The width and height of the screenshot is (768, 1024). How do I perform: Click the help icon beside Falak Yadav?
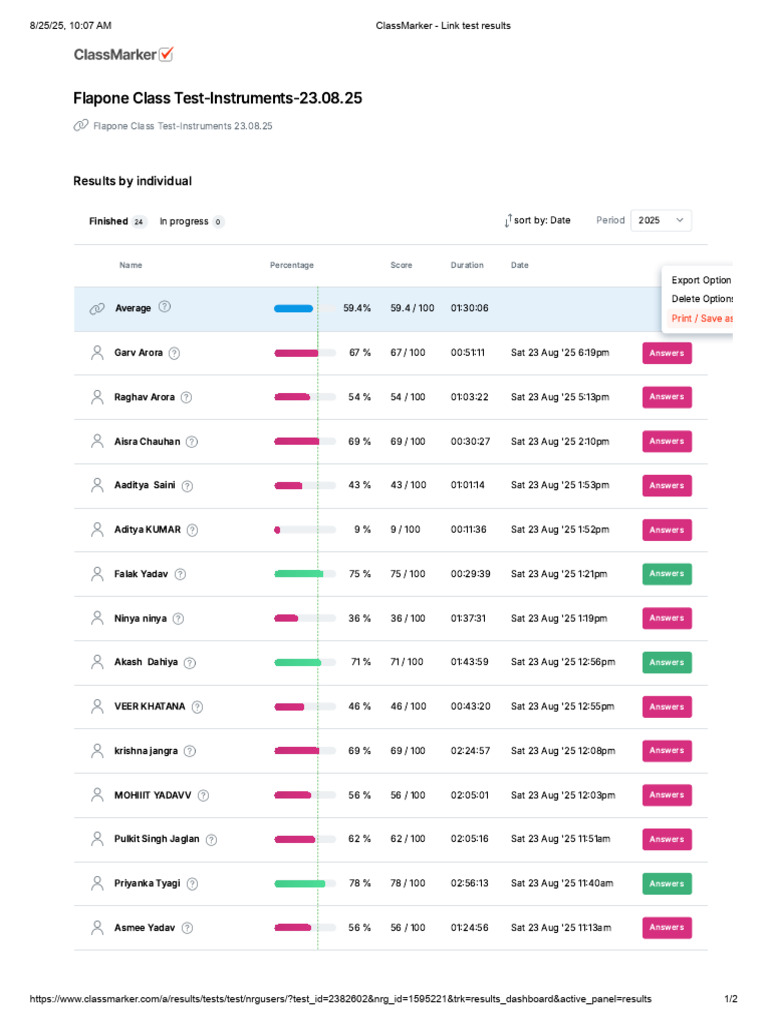180,574
